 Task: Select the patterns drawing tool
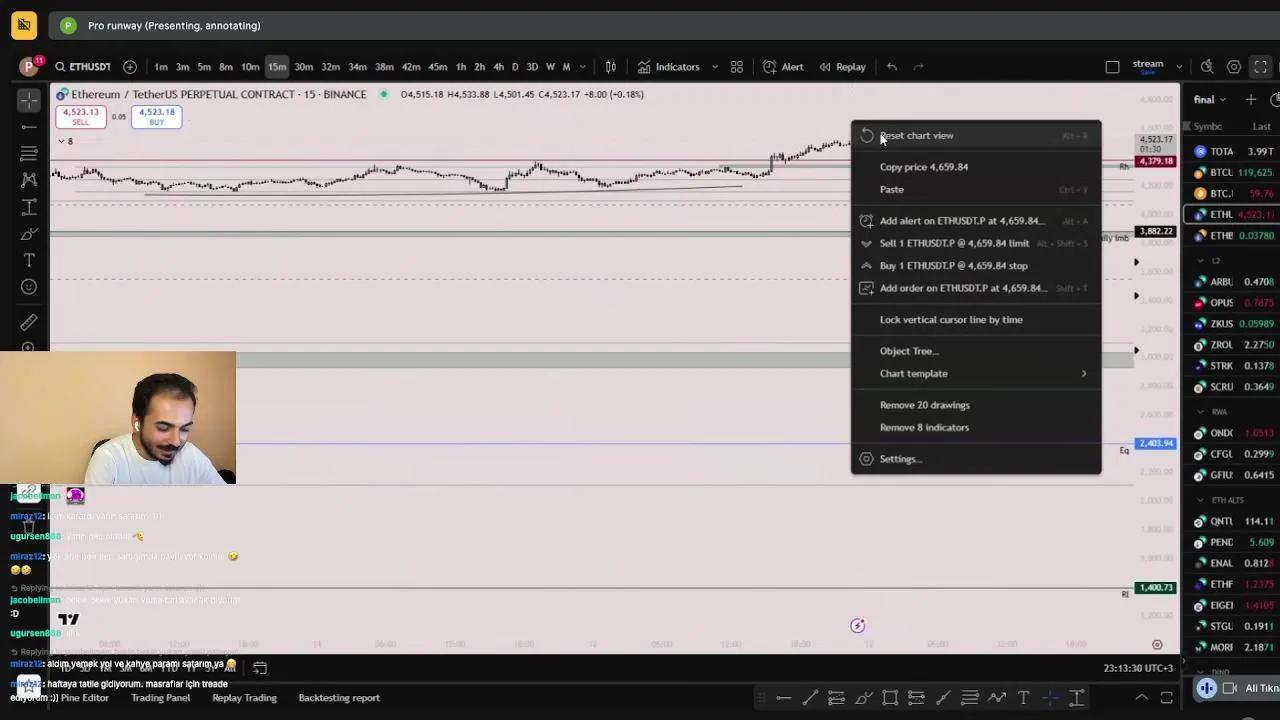[29, 180]
